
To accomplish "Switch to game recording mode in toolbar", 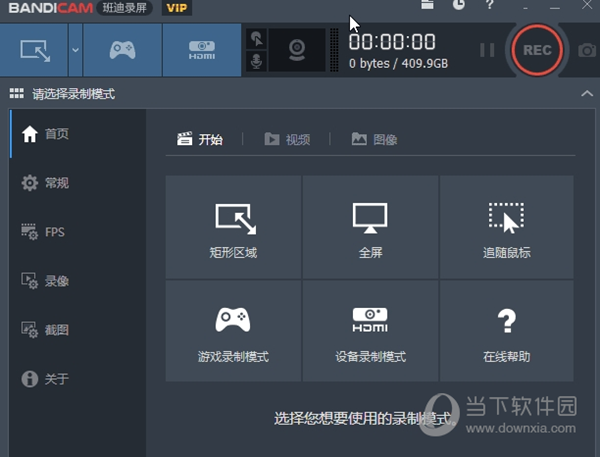I will [121, 49].
